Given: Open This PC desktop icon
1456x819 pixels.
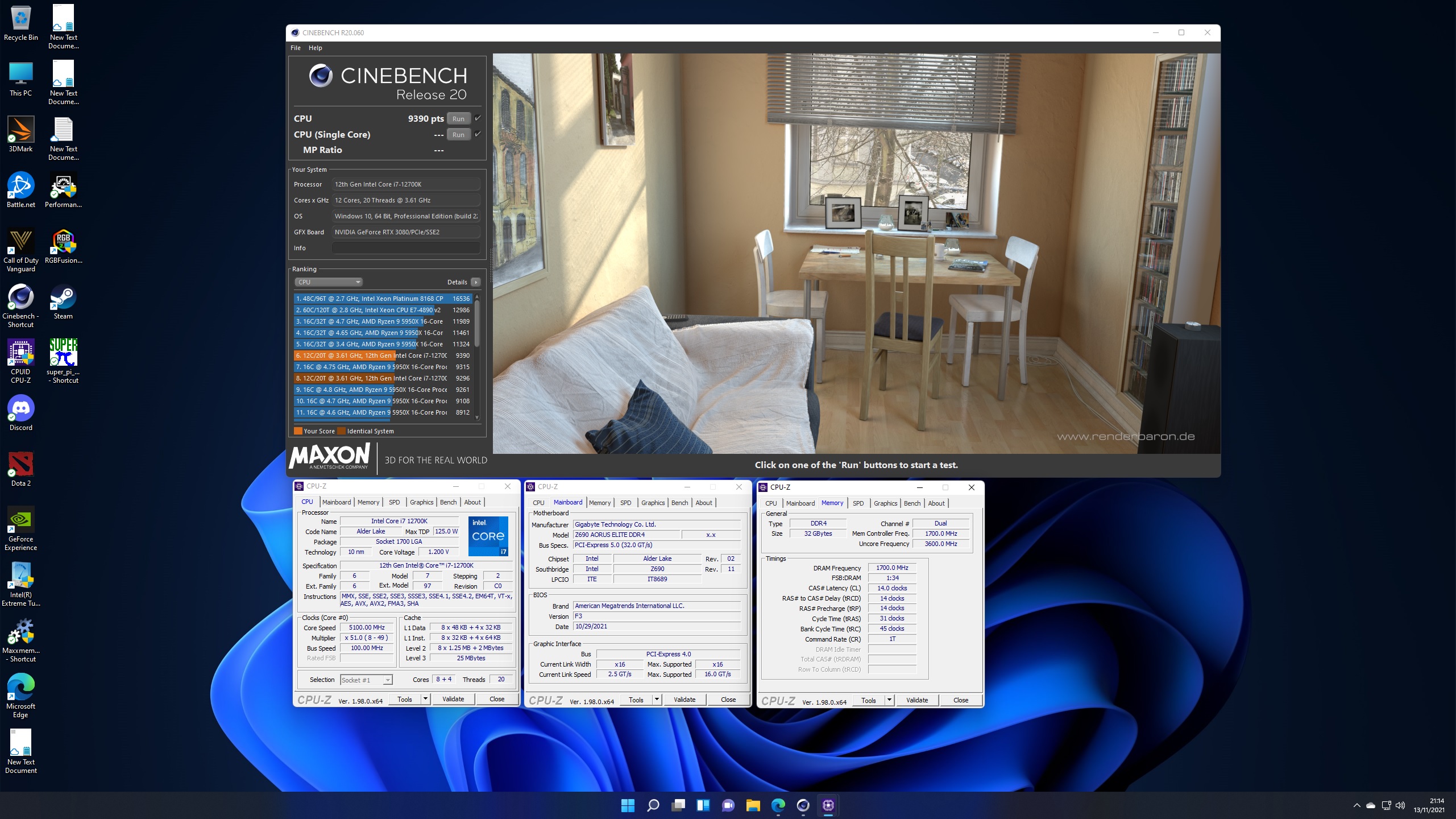Looking at the screenshot, I should [x=21, y=78].
